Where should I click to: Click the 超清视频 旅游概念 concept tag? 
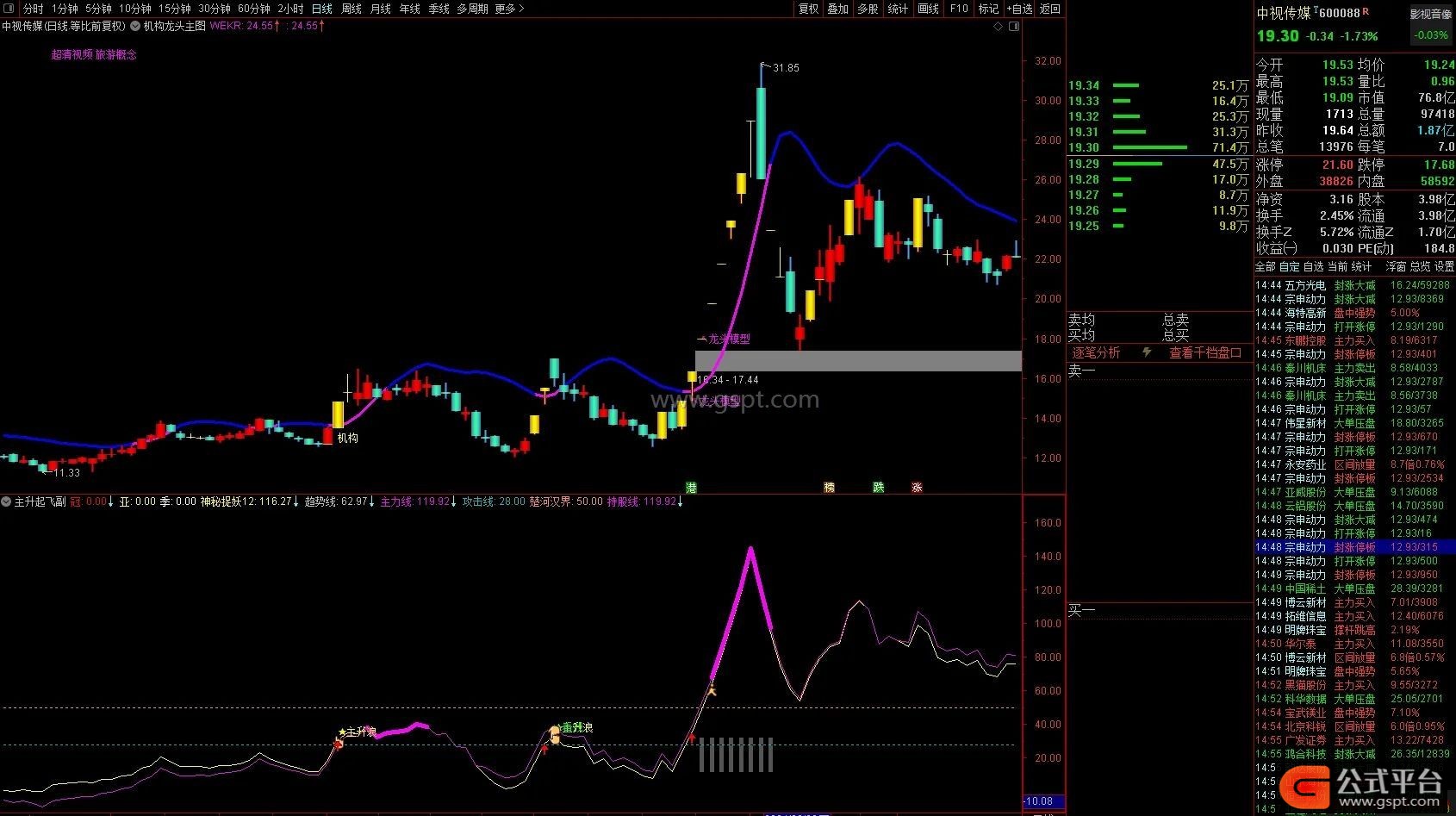pos(94,54)
